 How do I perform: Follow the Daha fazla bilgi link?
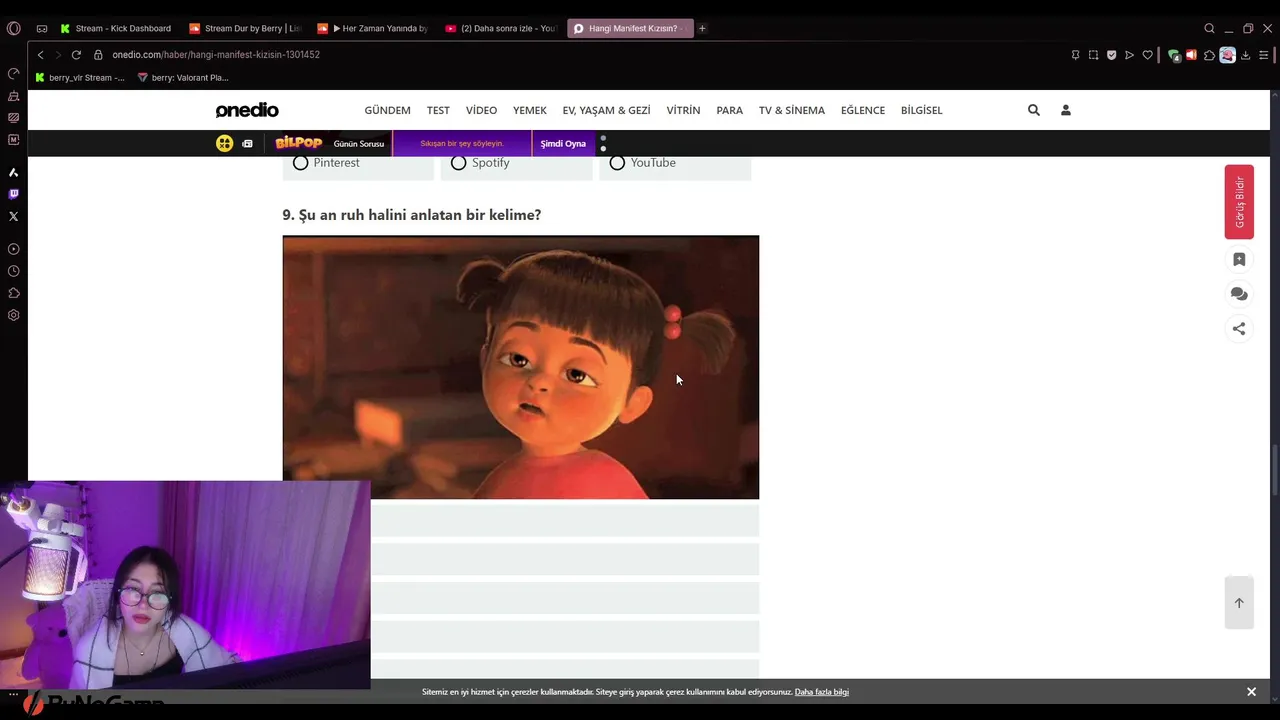pyautogui.click(x=821, y=692)
